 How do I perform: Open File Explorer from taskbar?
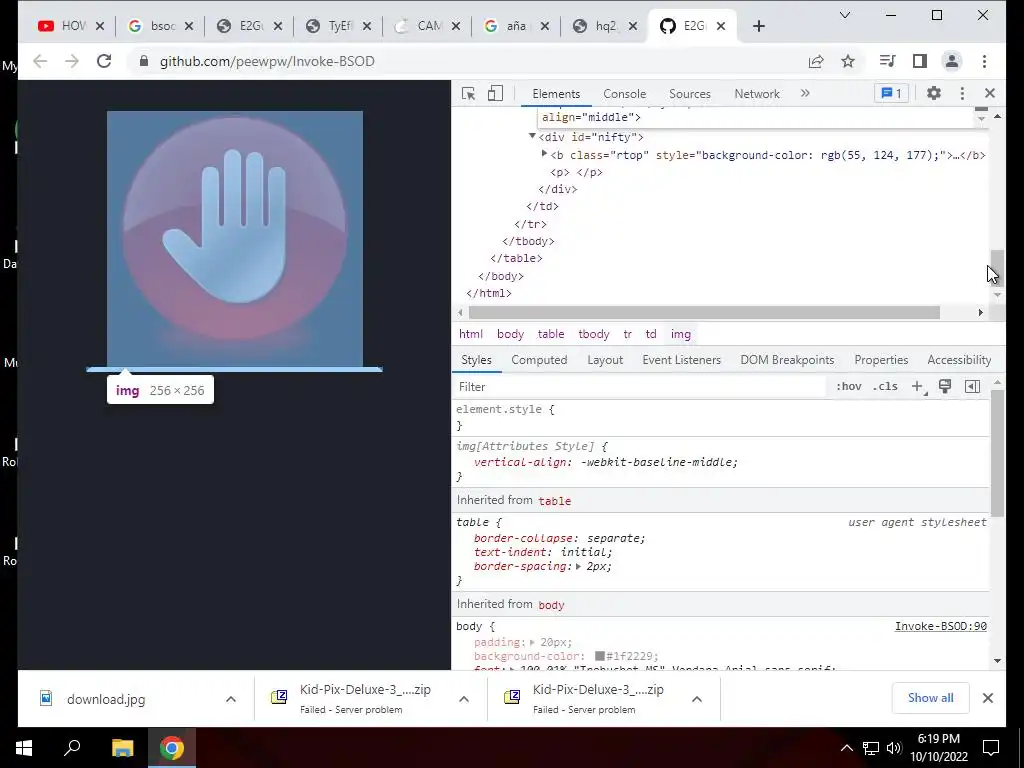(122, 748)
